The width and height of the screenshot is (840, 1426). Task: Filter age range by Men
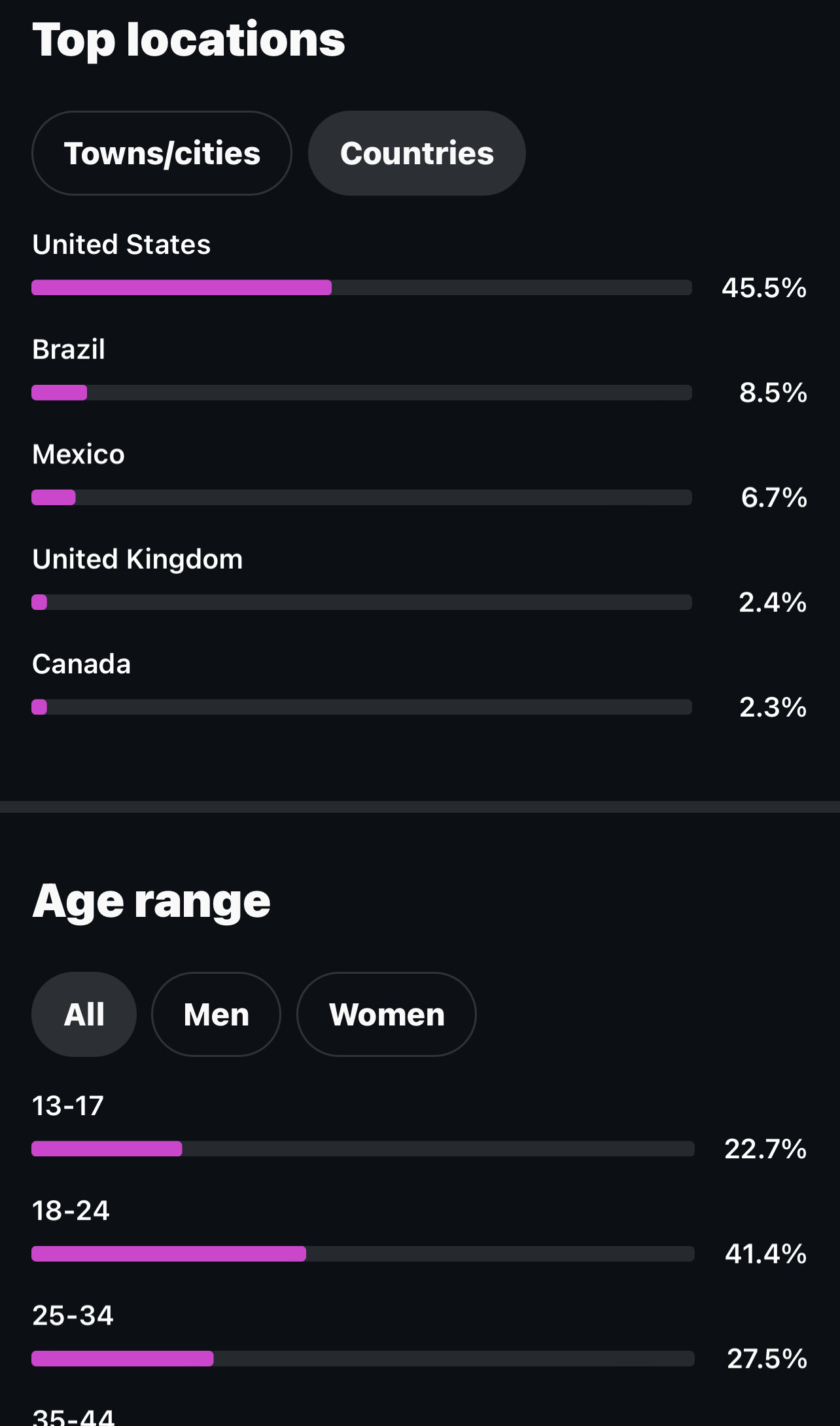pyautogui.click(x=216, y=1014)
